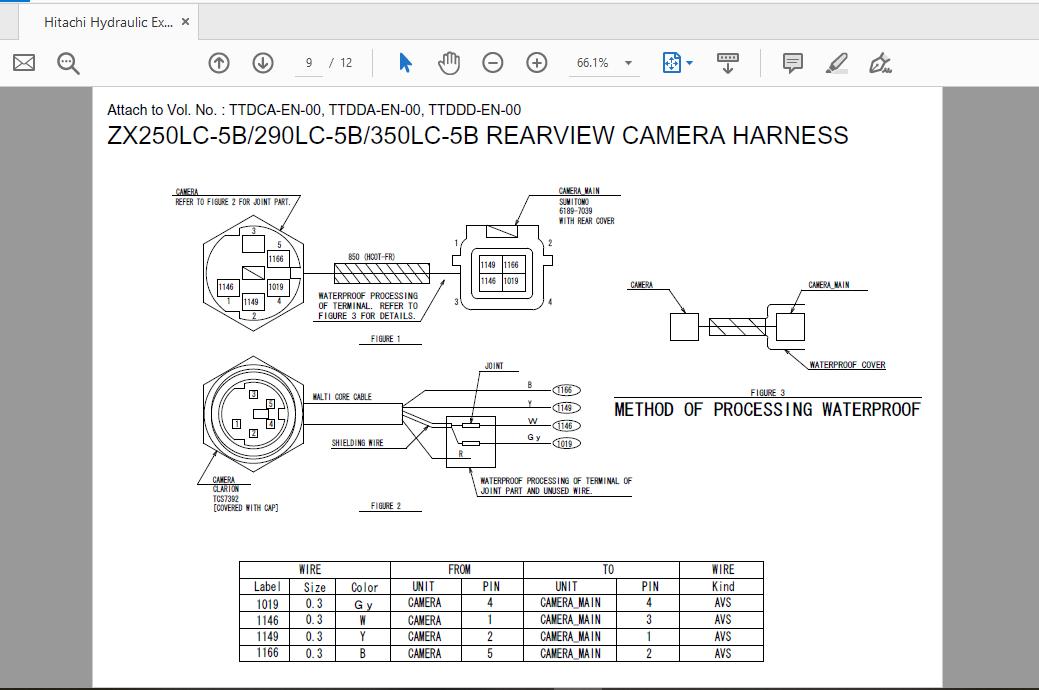The image size is (1039, 690).
Task: Open the Find search tool
Action: click(66, 62)
